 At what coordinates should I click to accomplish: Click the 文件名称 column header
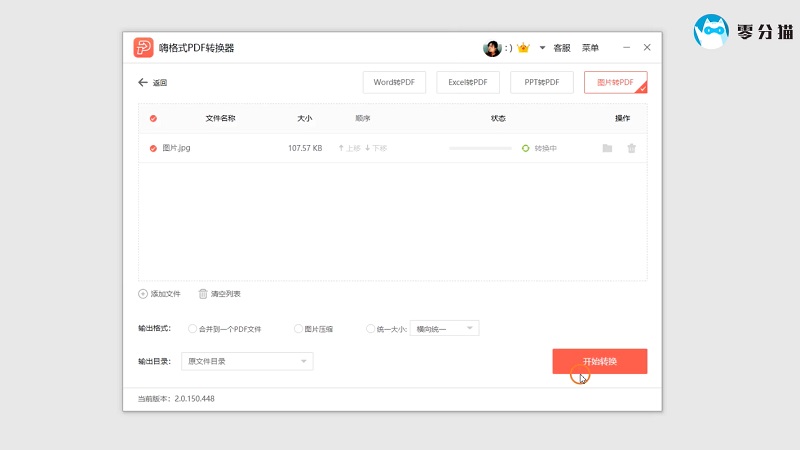(x=220, y=118)
